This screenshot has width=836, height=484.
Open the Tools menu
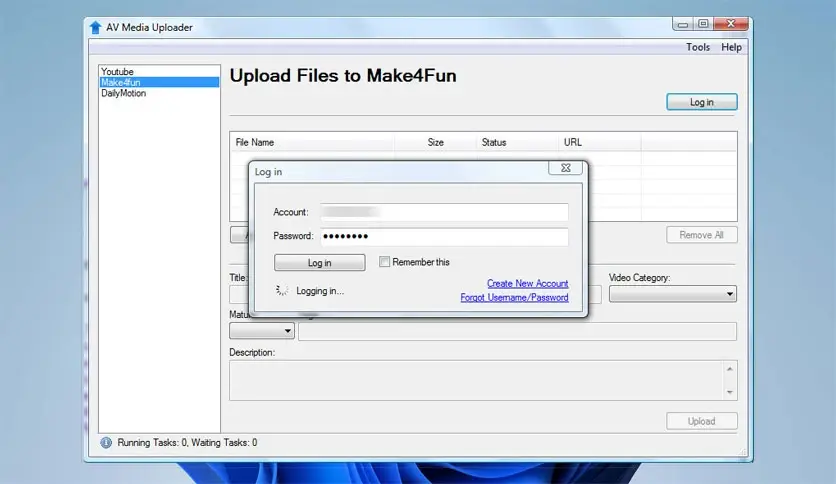698,47
